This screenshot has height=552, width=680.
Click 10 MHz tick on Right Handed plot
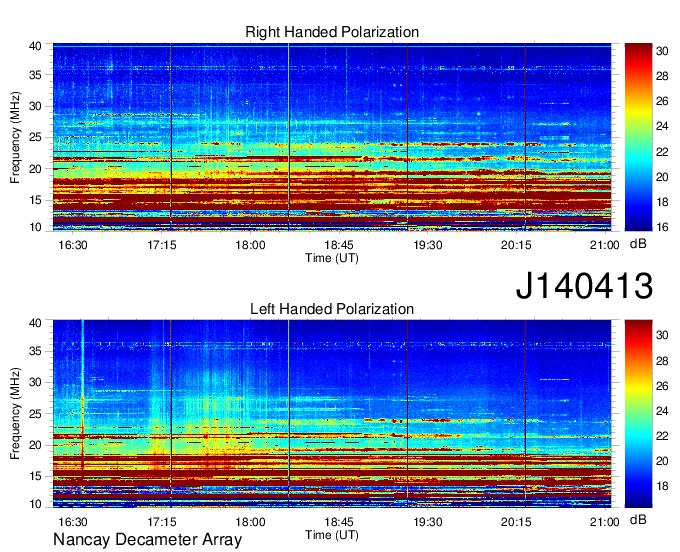(35, 227)
